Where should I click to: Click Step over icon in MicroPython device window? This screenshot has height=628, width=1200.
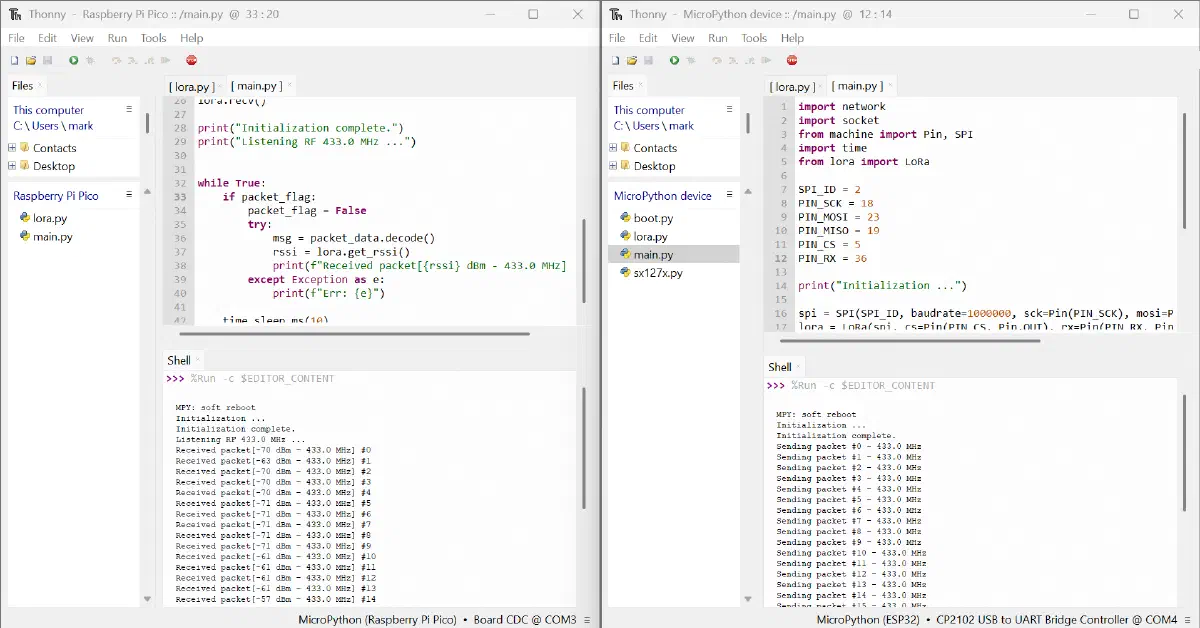pos(717,61)
